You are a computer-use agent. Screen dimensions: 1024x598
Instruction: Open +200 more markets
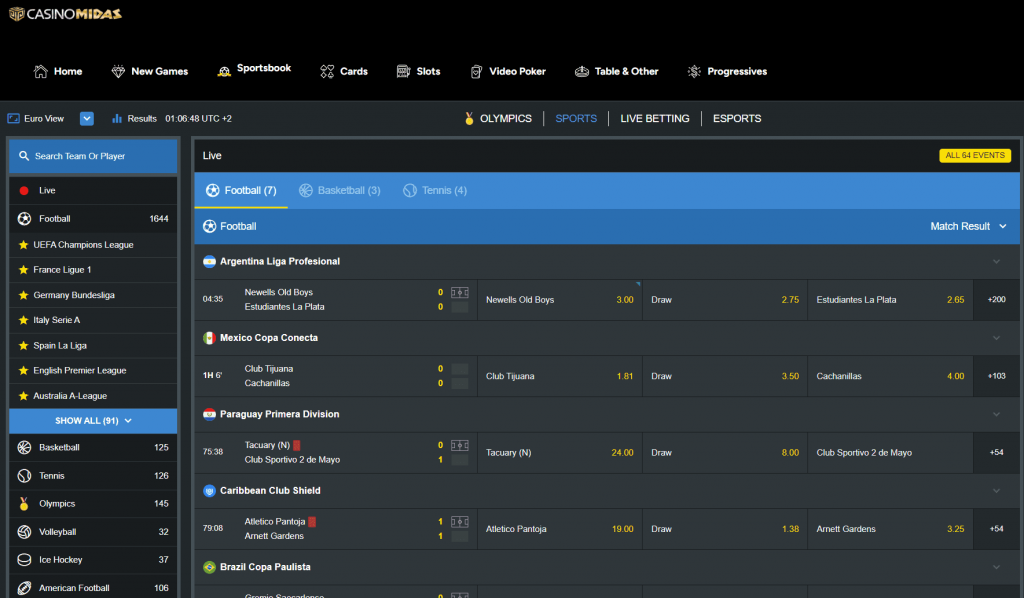pyautogui.click(x=997, y=300)
